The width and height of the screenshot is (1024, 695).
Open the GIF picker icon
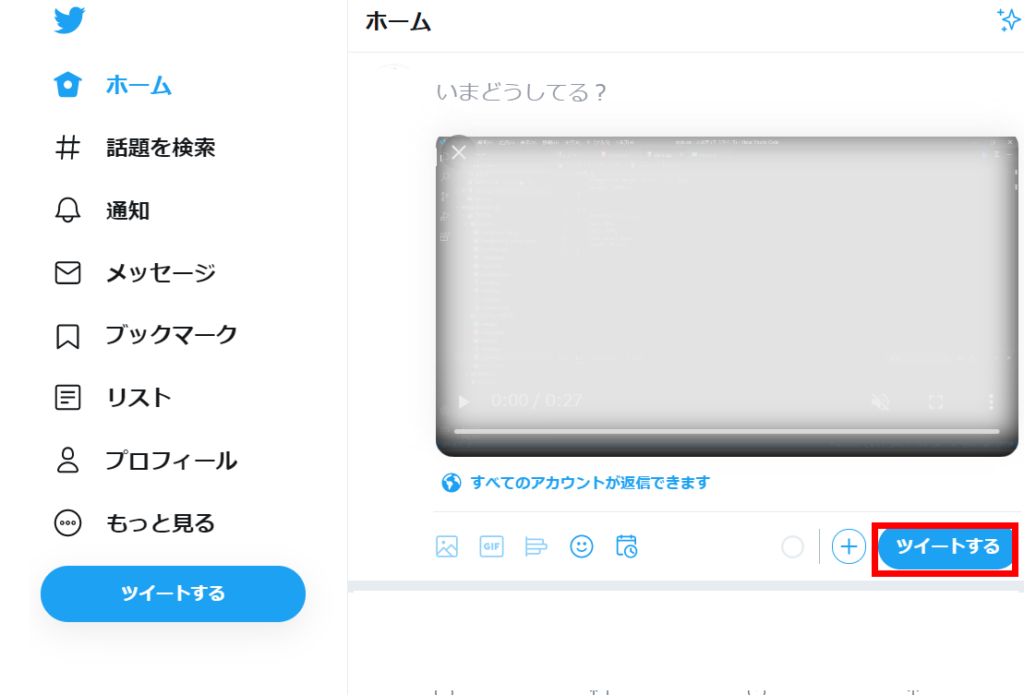[x=492, y=546]
